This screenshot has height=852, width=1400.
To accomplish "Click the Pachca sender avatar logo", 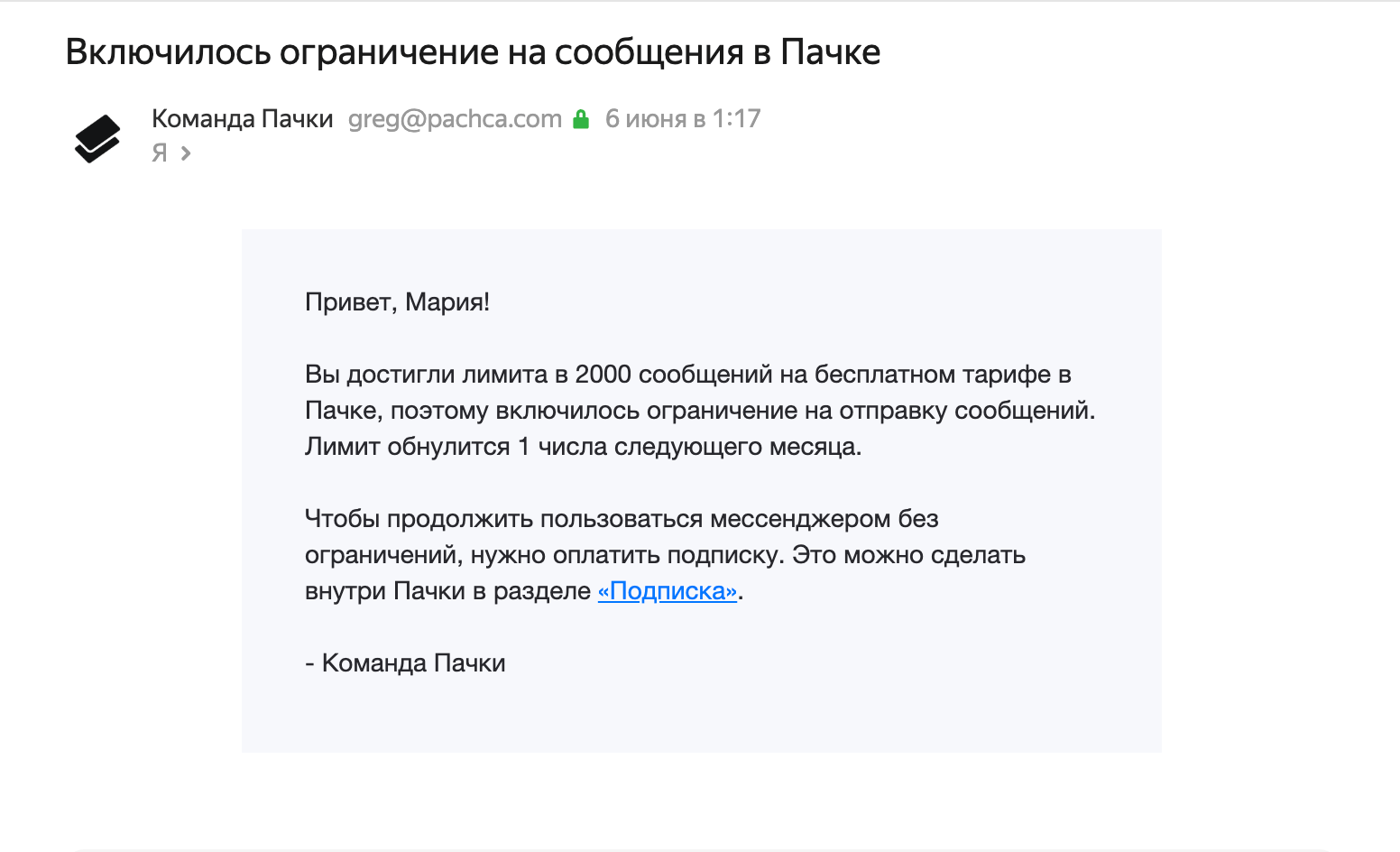I will coord(97,138).
